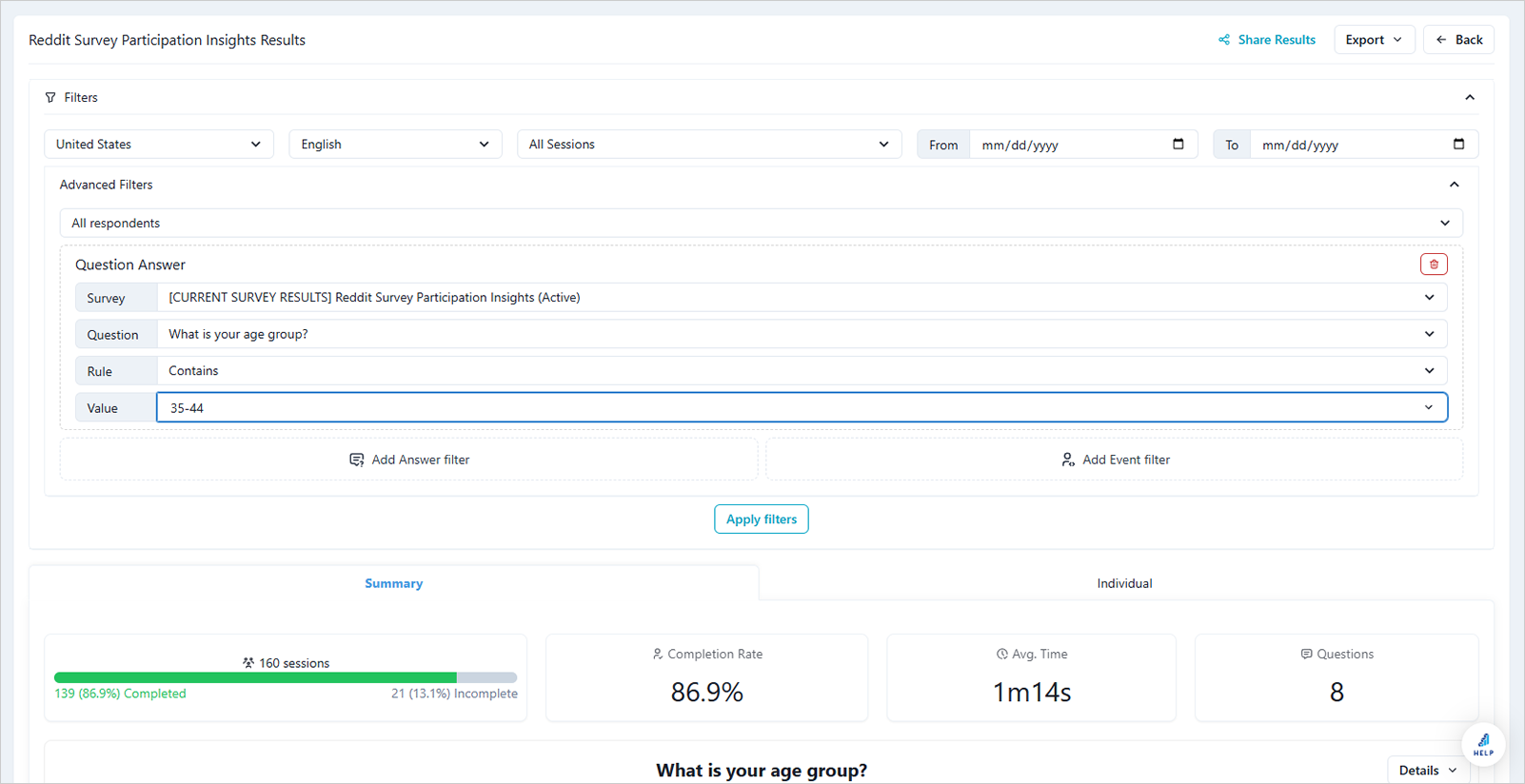Click the 1m14s average time value
The width and height of the screenshot is (1525, 784).
(1032, 692)
